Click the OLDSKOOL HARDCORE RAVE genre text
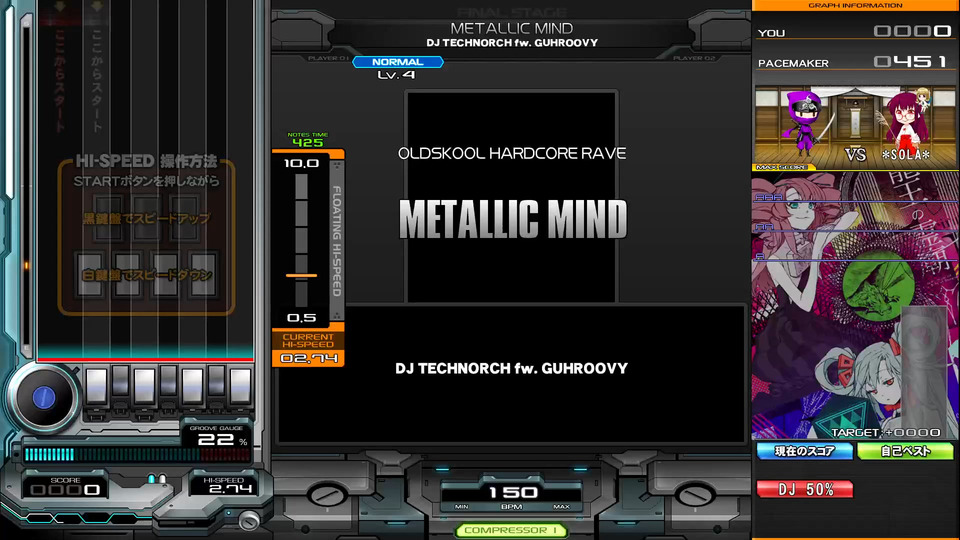 pos(512,153)
